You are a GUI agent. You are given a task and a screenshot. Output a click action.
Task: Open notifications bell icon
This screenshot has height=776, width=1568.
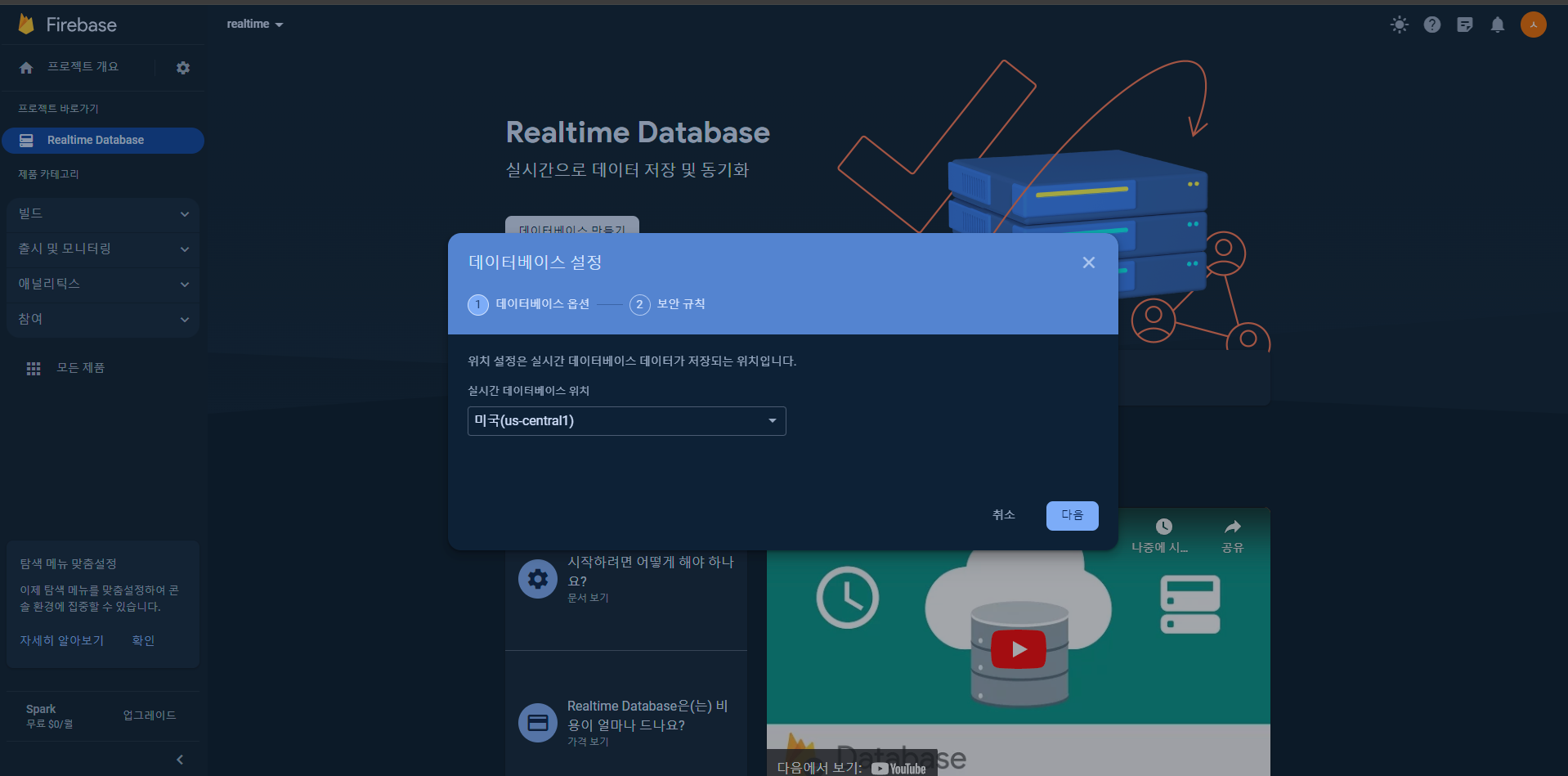click(1498, 25)
